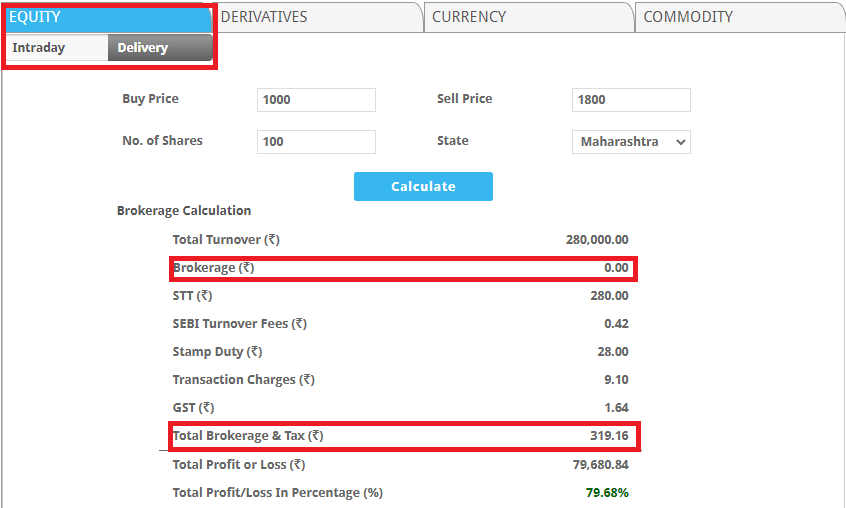Click the Stamp Duty value 28.00
The image size is (846, 508).
pos(612,352)
